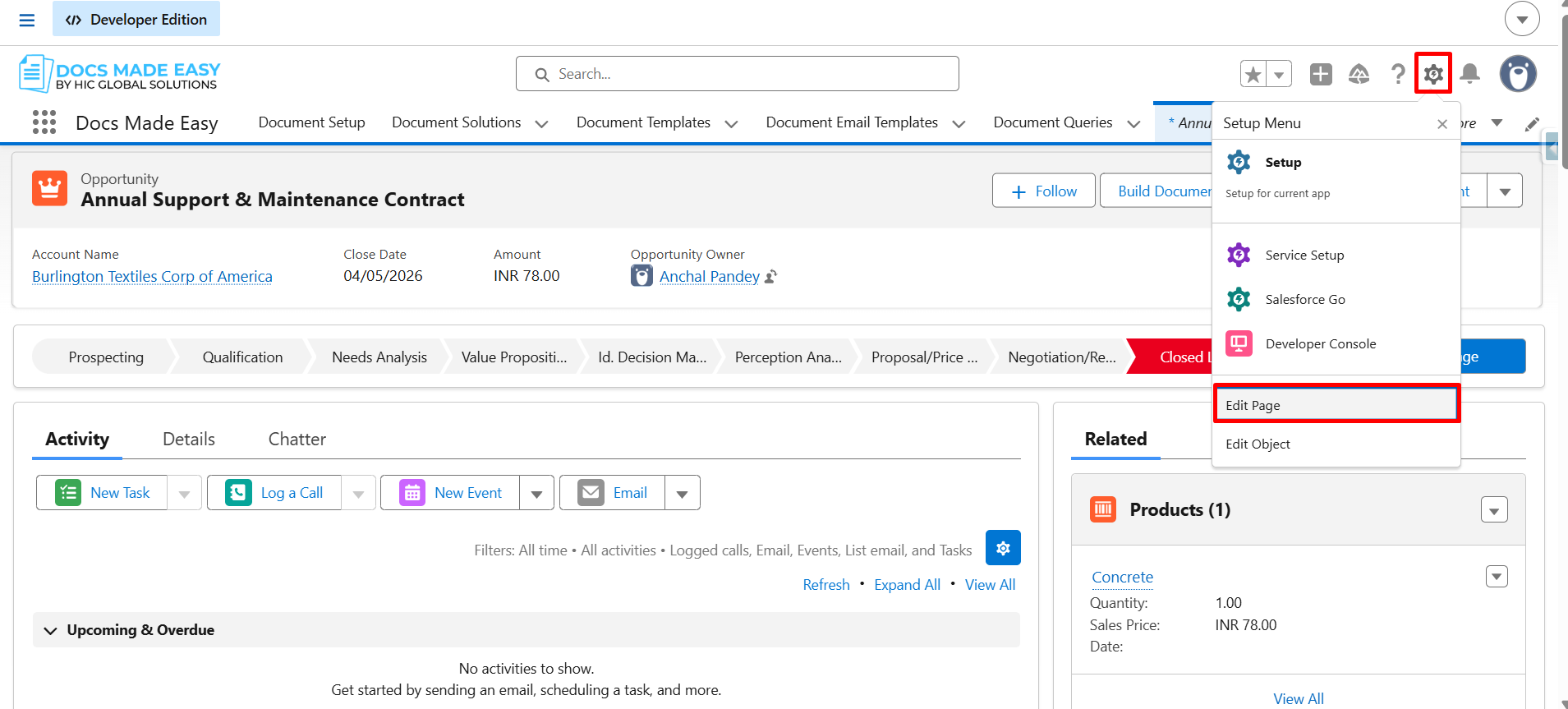Select Edit Page in Setup Menu
Image resolution: width=1568 pixels, height=709 pixels.
pyautogui.click(x=1336, y=405)
